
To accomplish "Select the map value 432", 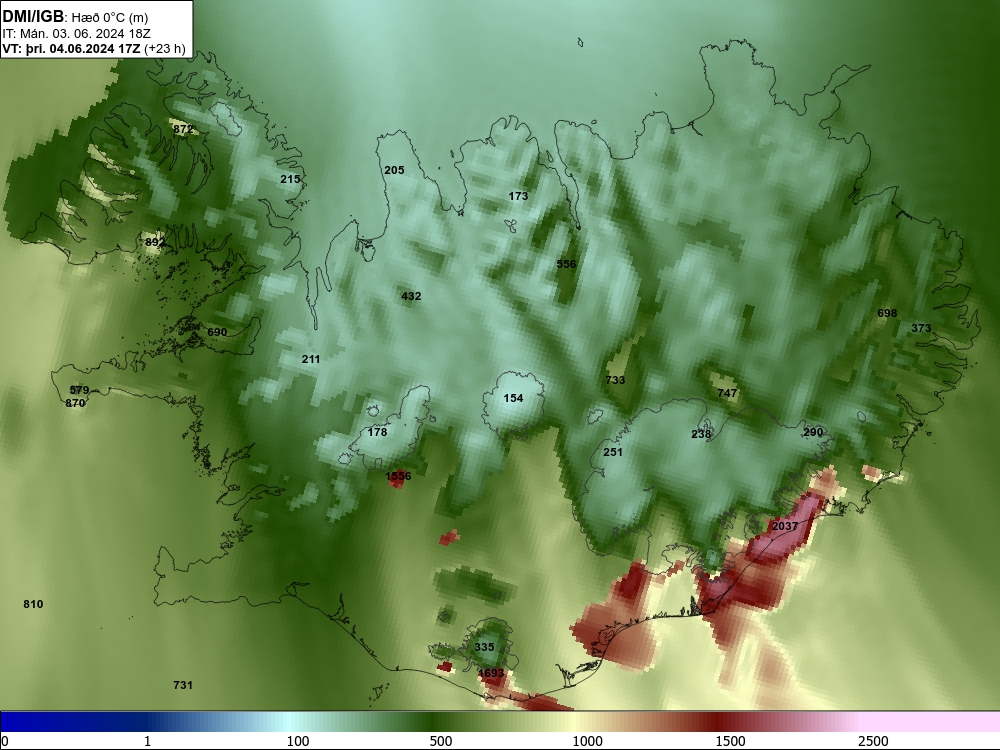I will (411, 296).
